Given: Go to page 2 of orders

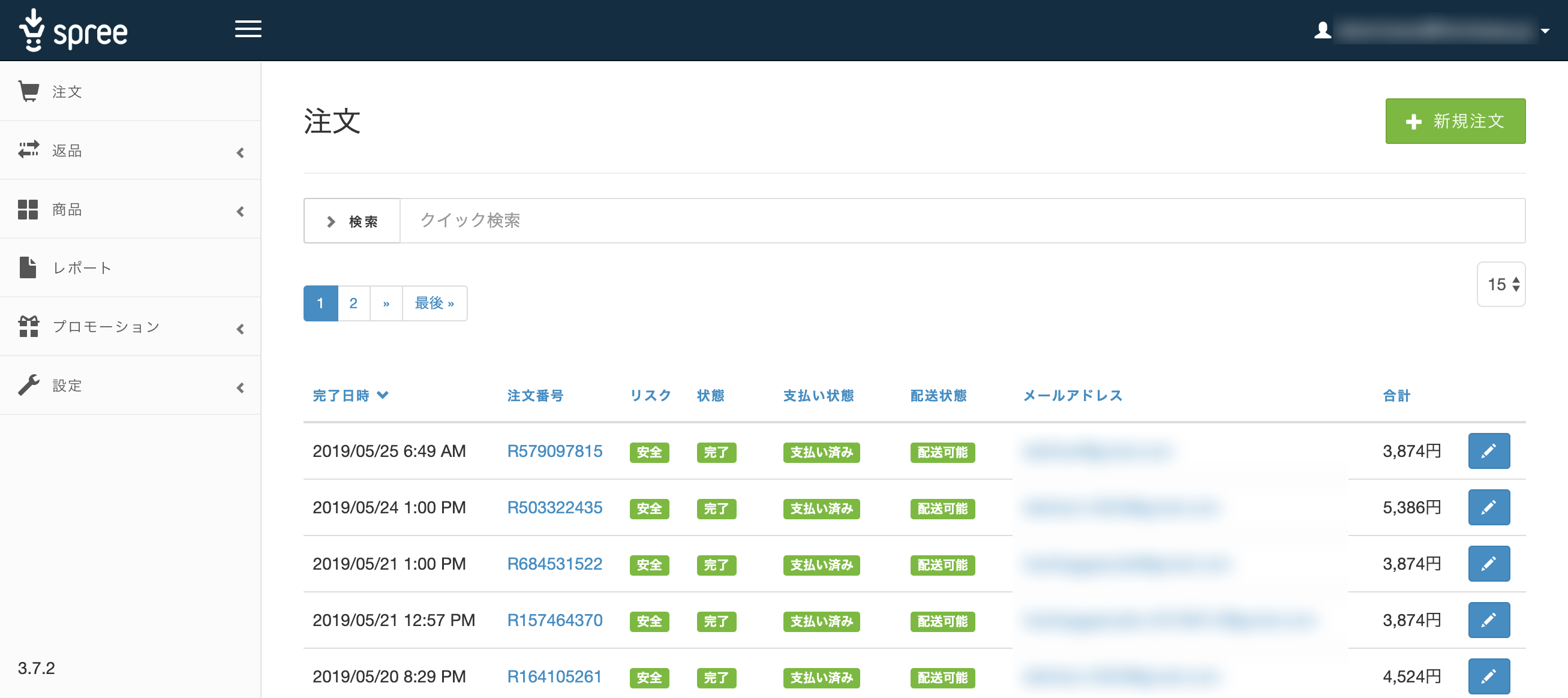Looking at the screenshot, I should click(353, 302).
